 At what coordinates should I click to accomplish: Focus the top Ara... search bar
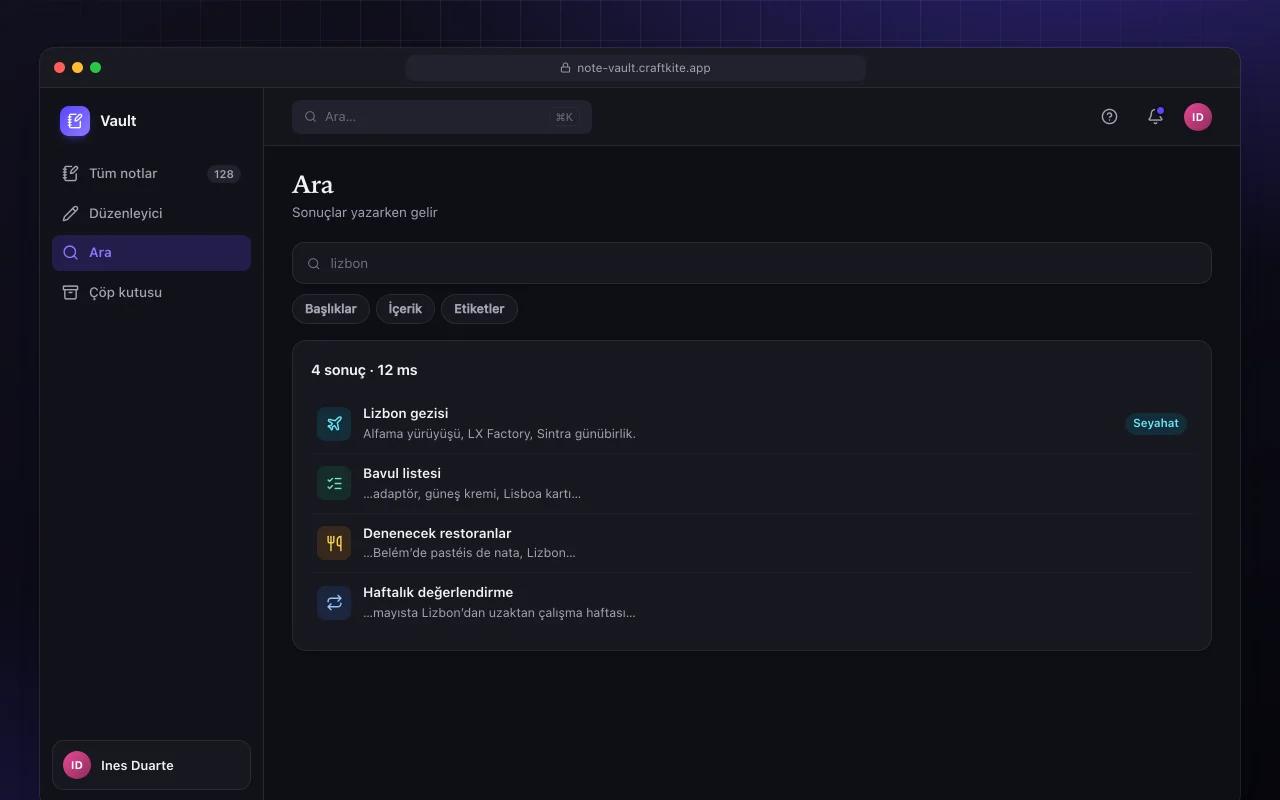coord(442,117)
